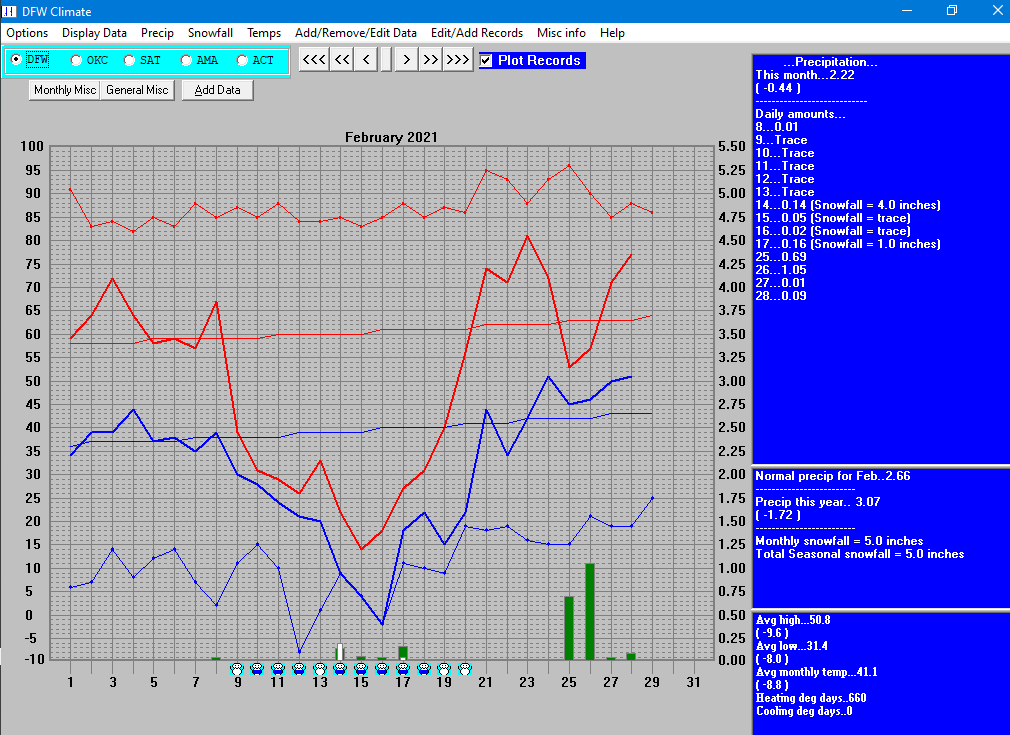The height and width of the screenshot is (735, 1010).
Task: Maximize or restore the DFW Climate window
Action: coord(951,10)
